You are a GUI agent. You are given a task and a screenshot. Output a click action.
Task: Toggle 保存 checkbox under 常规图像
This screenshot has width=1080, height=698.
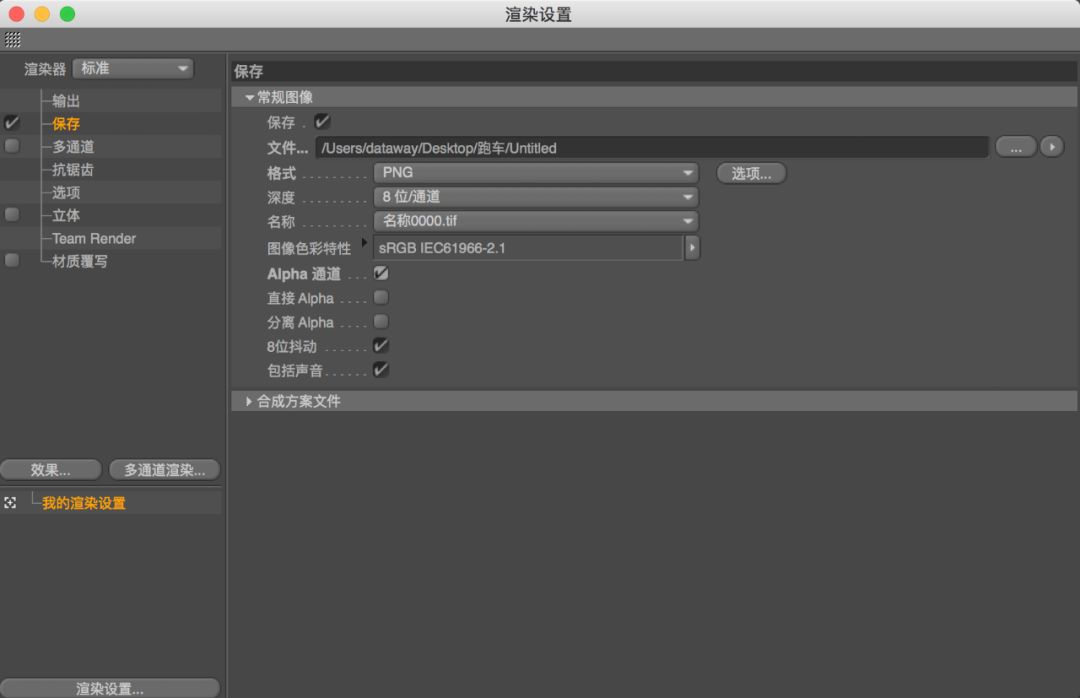click(x=322, y=122)
